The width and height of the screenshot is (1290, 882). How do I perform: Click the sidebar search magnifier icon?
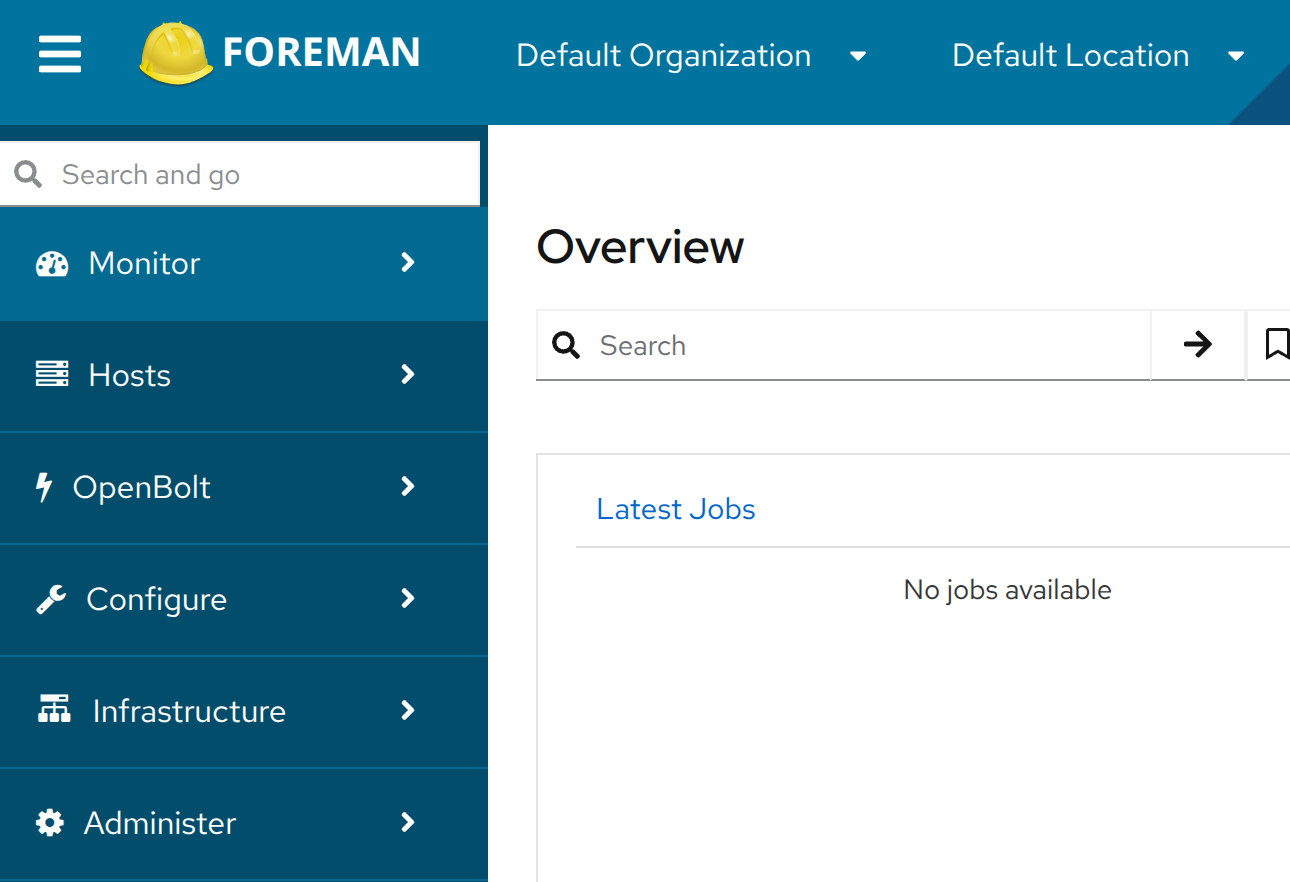pos(28,173)
